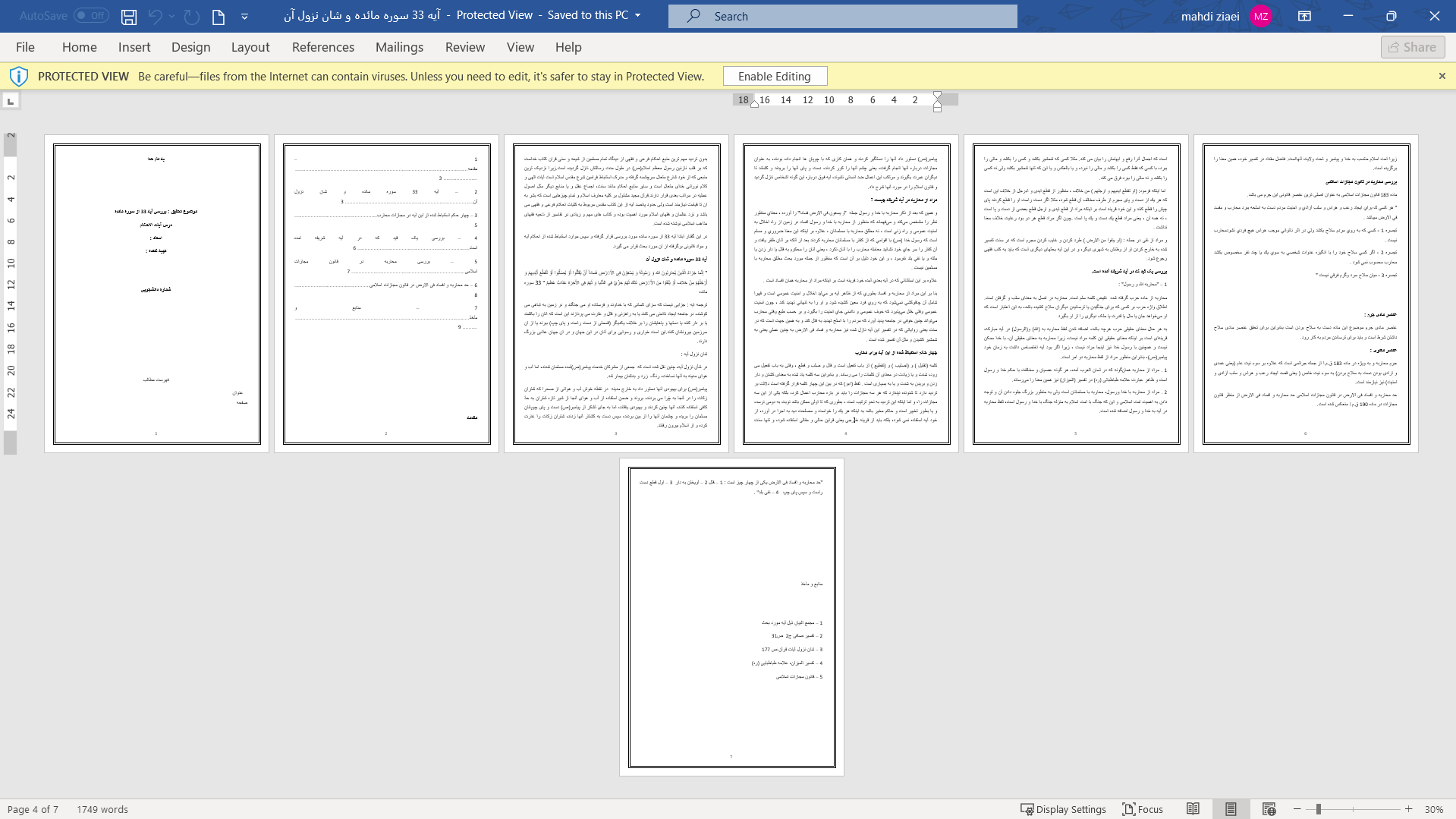Click the zoom out minus button
The image size is (1456, 819).
(x=1297, y=809)
